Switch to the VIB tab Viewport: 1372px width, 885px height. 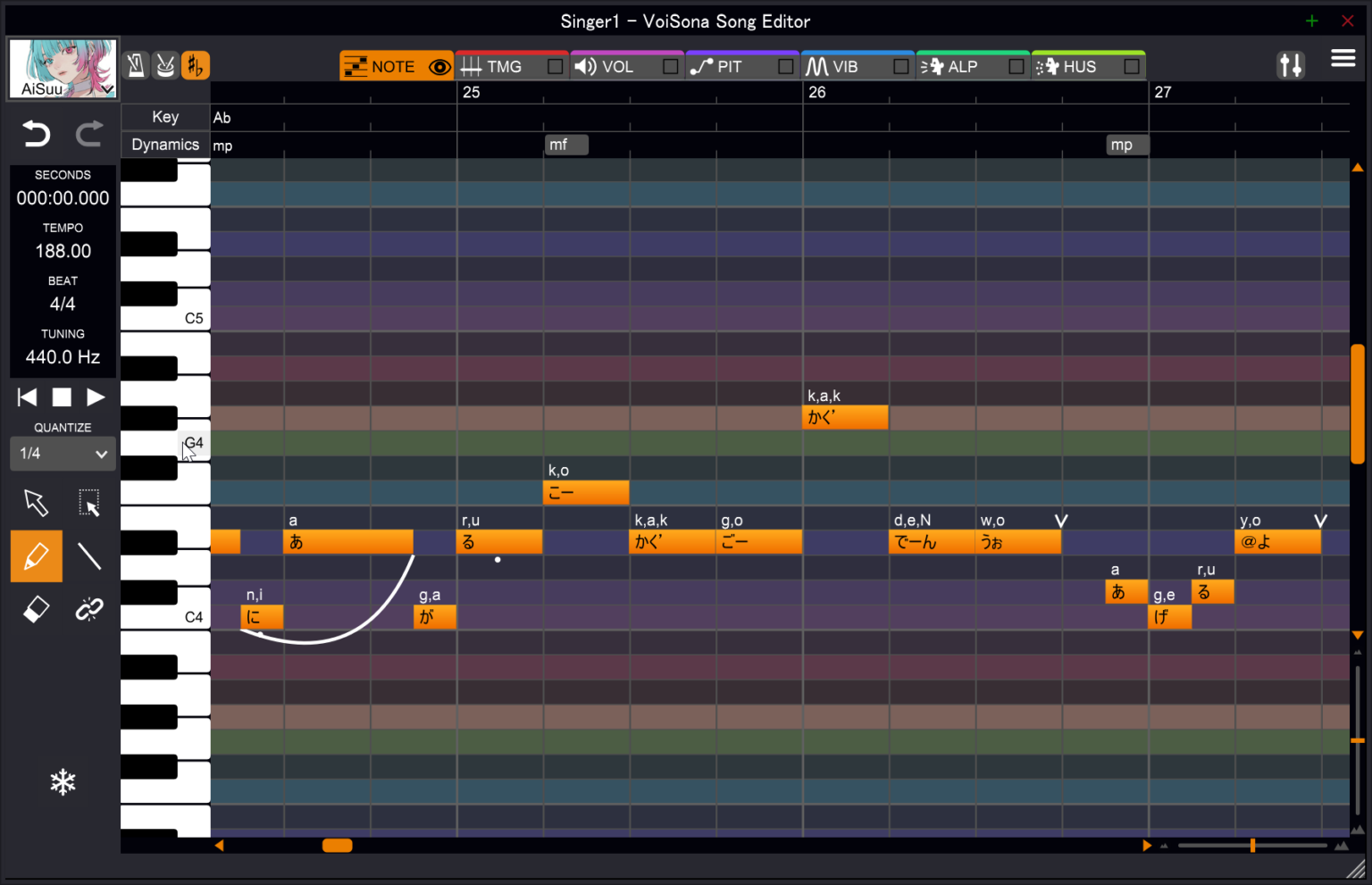tap(843, 67)
